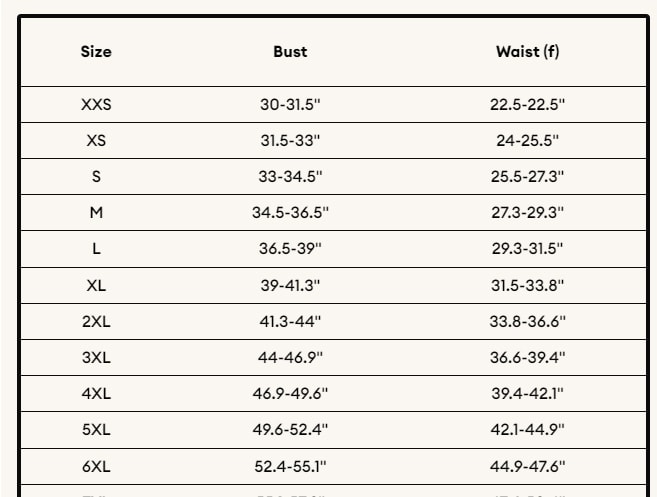Click the 24-25.5" waist measurement
The height and width of the screenshot is (497, 657).
[527, 140]
